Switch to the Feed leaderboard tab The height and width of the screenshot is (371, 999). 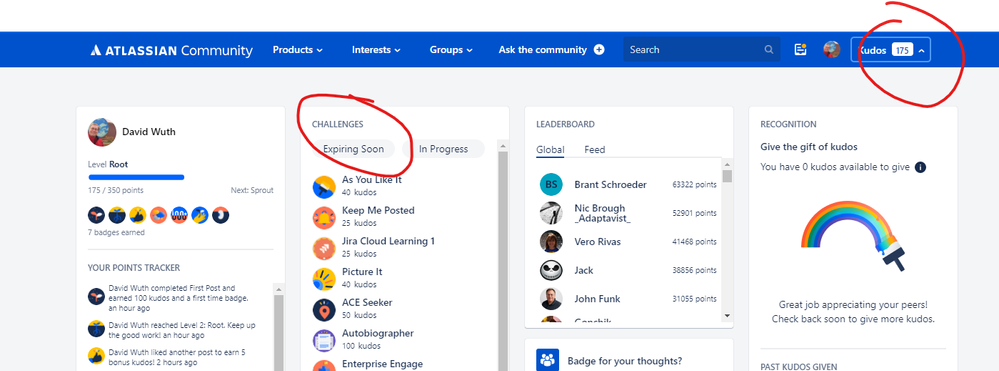pos(594,150)
